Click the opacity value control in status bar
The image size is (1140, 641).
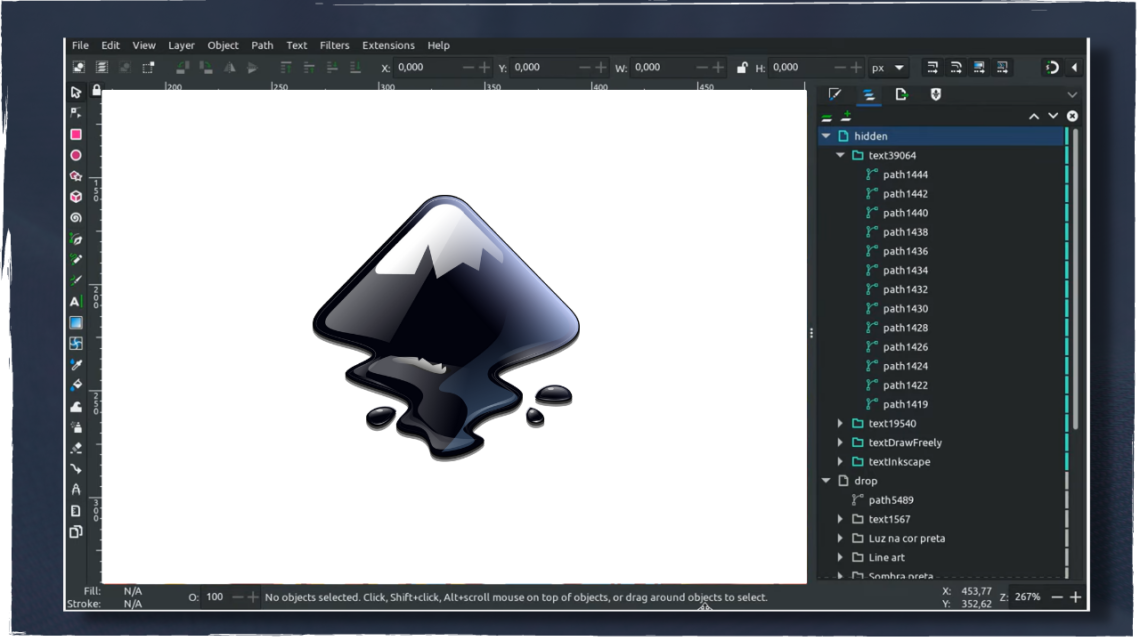point(213,596)
